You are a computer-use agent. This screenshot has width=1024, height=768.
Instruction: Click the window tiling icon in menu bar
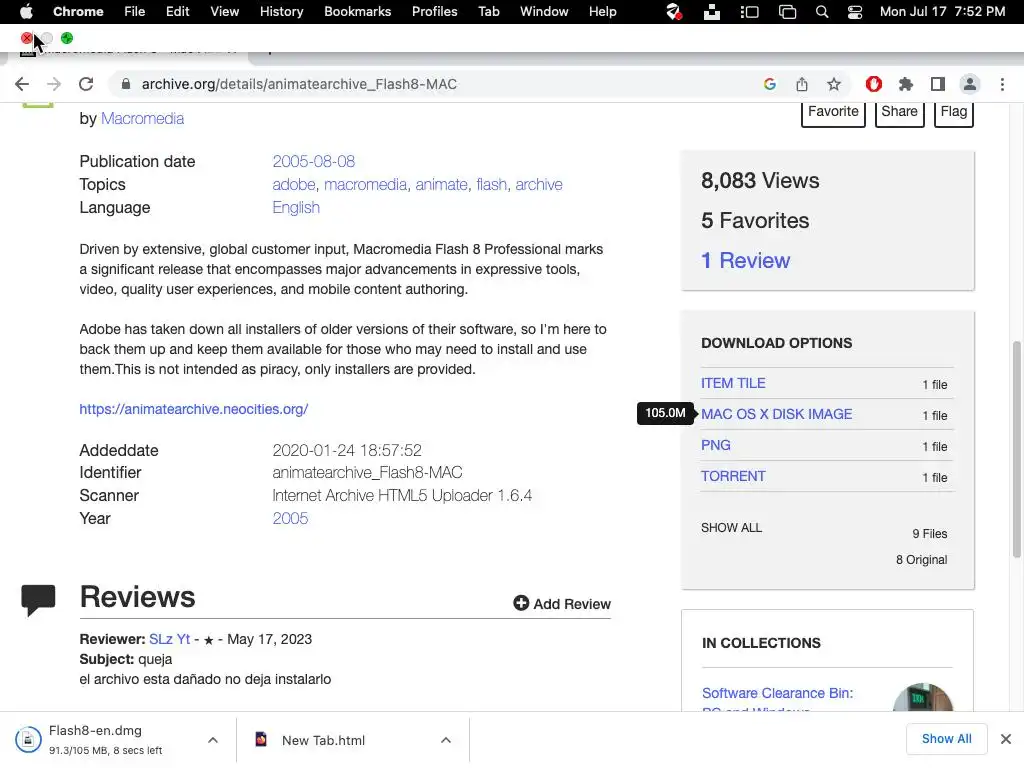click(x=788, y=12)
